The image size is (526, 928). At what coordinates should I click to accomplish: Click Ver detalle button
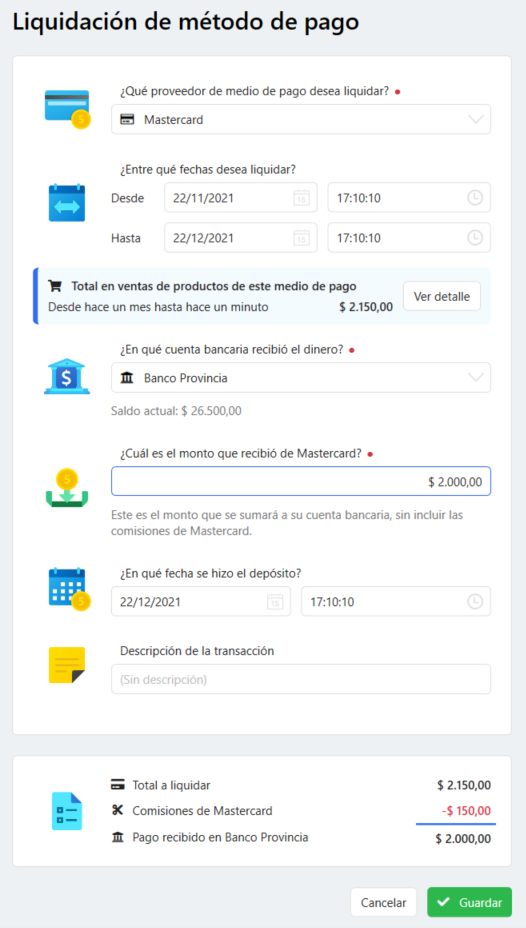point(442,297)
